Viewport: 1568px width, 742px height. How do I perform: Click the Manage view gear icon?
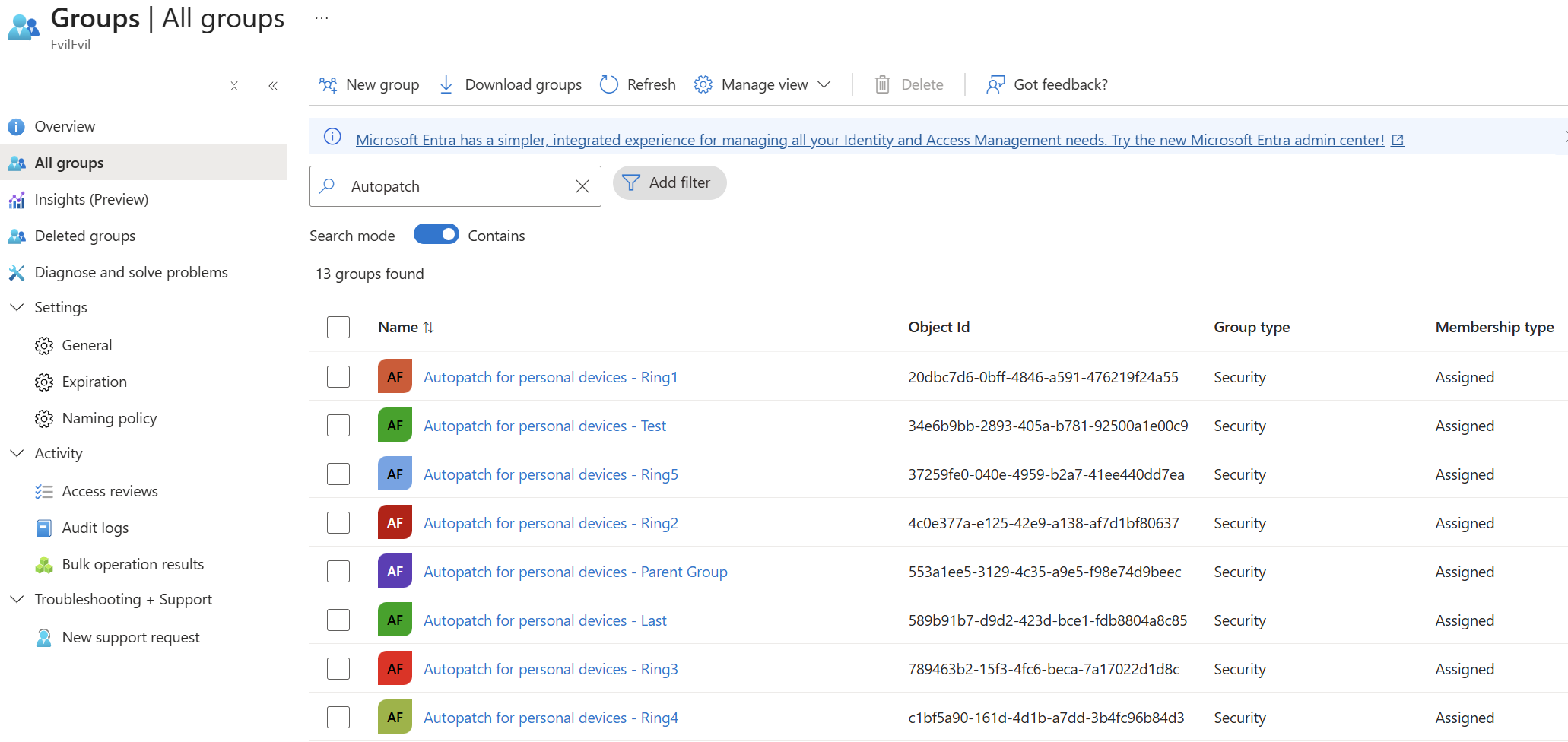[703, 84]
